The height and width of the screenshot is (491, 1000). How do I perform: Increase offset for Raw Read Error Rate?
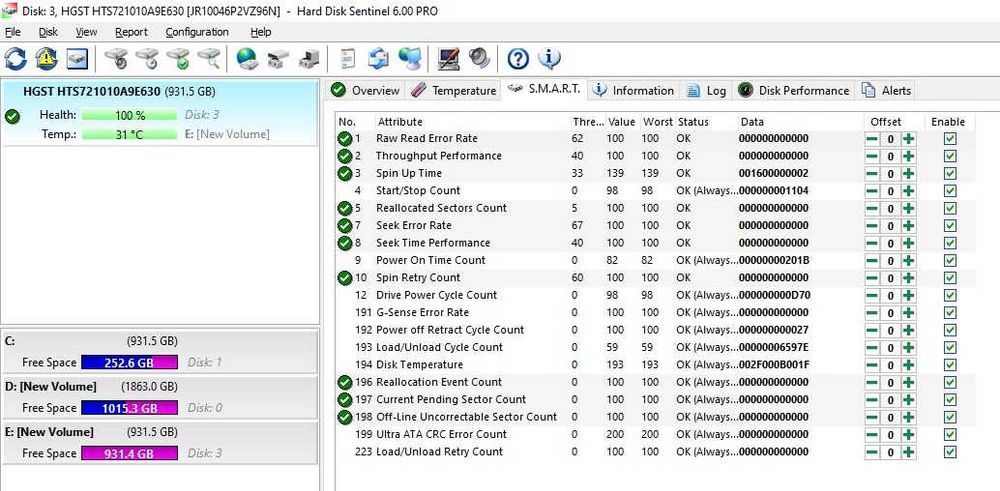(908, 139)
